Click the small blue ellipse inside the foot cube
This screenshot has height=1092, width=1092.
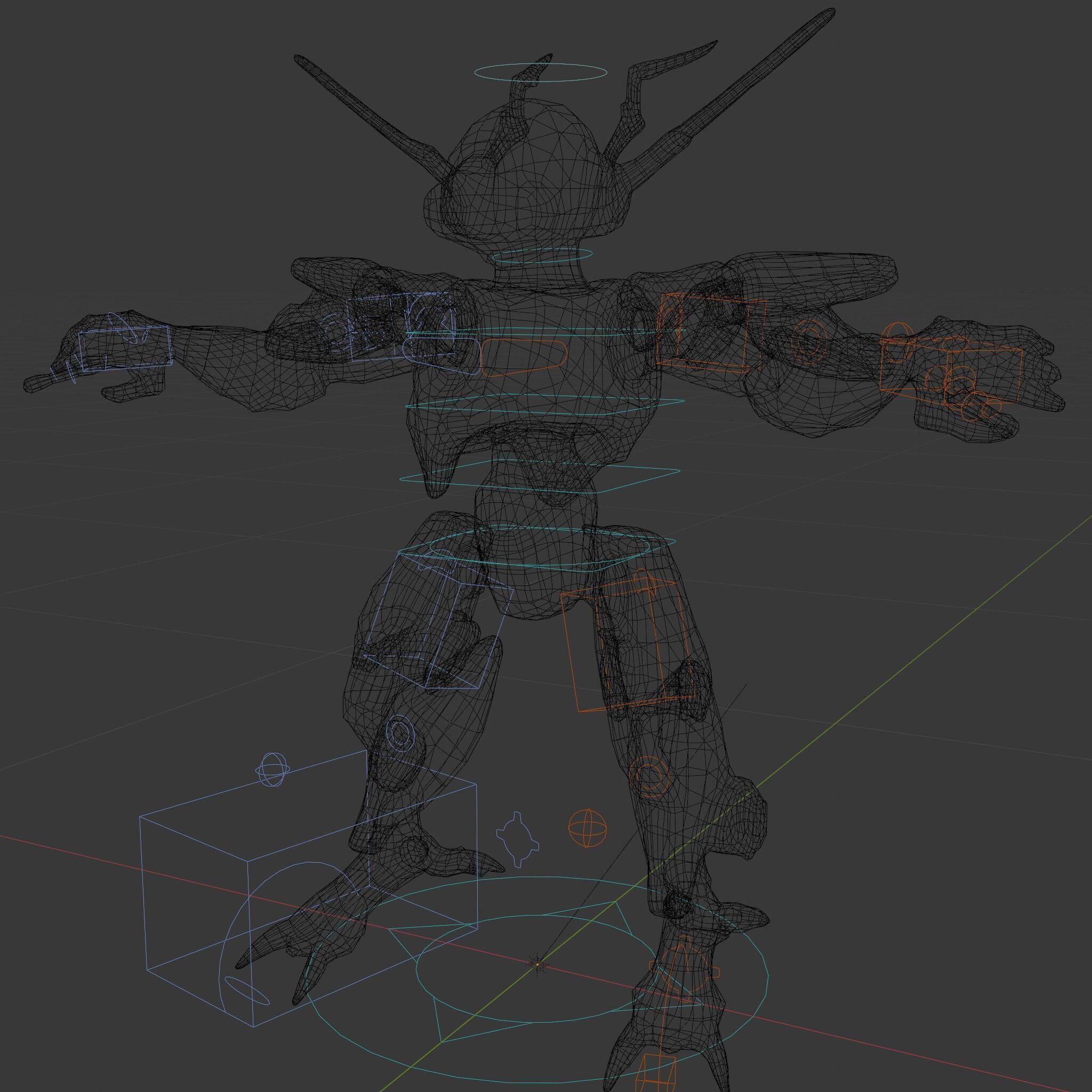[x=247, y=990]
